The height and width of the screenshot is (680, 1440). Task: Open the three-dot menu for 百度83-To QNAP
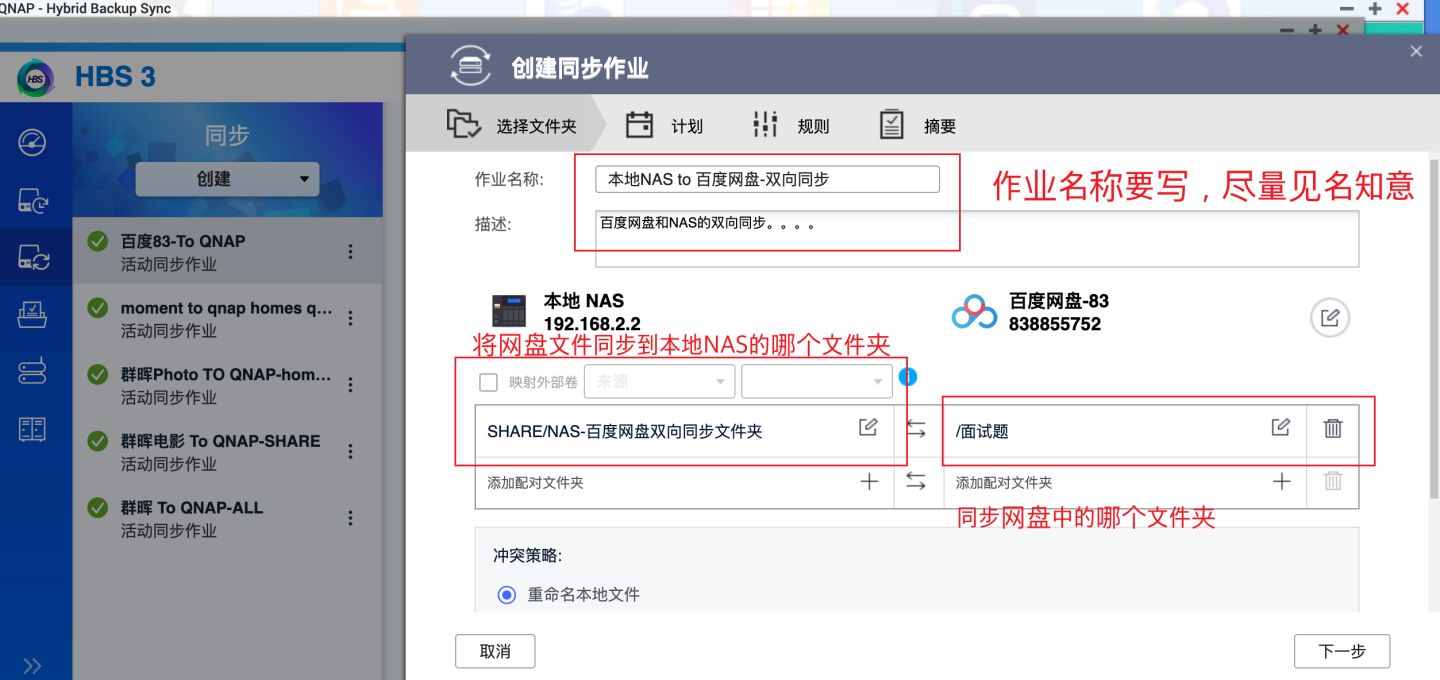pyautogui.click(x=351, y=251)
